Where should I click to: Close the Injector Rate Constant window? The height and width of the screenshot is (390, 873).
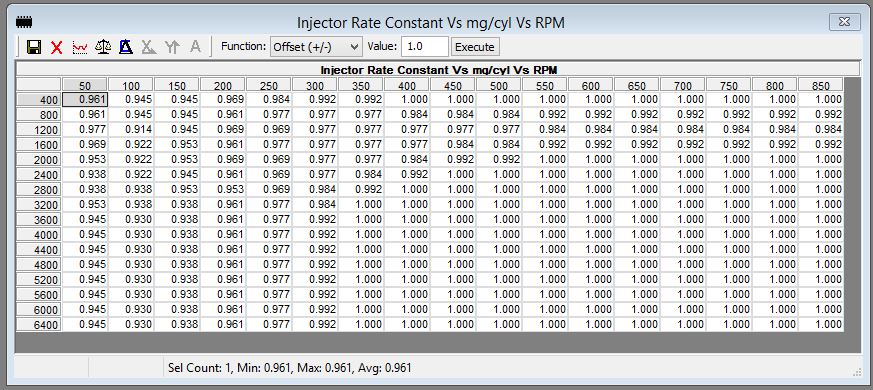845,22
